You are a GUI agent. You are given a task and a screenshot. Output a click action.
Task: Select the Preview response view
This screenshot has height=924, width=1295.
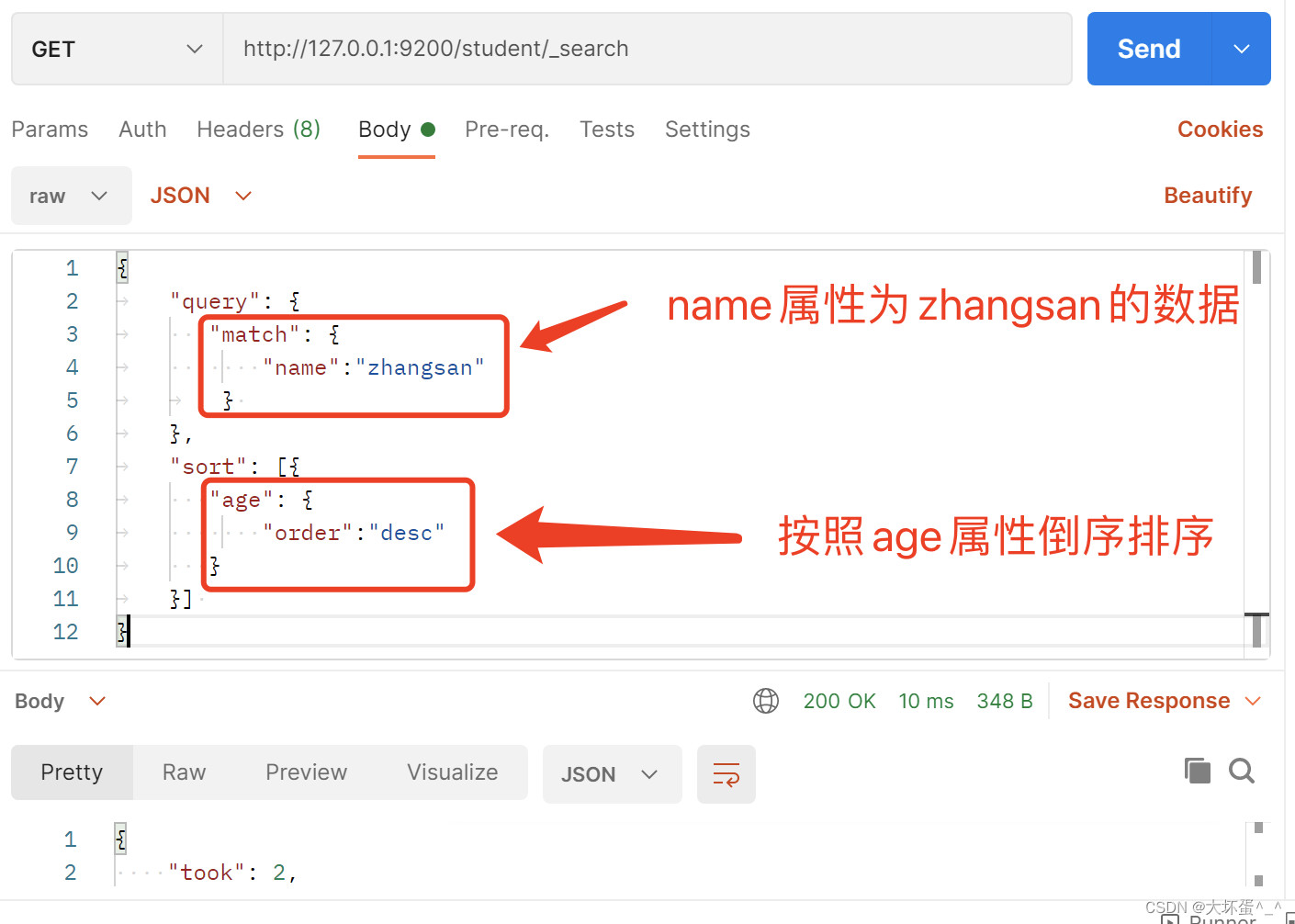pyautogui.click(x=306, y=772)
